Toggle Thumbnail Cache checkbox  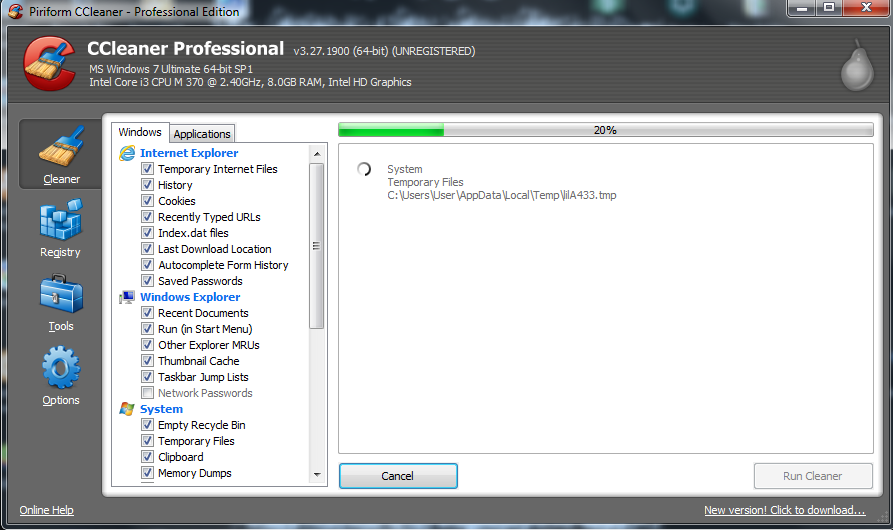click(148, 360)
